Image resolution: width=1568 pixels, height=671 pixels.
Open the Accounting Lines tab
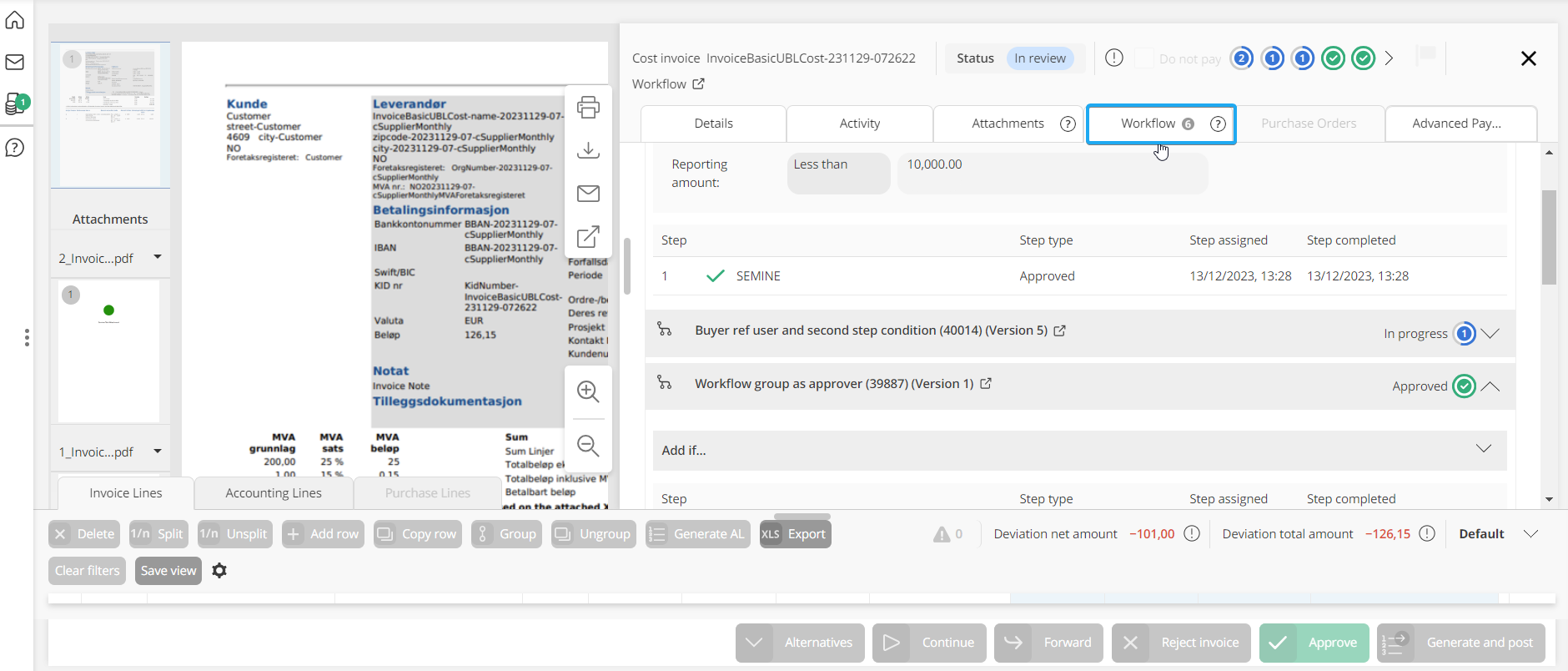(274, 493)
